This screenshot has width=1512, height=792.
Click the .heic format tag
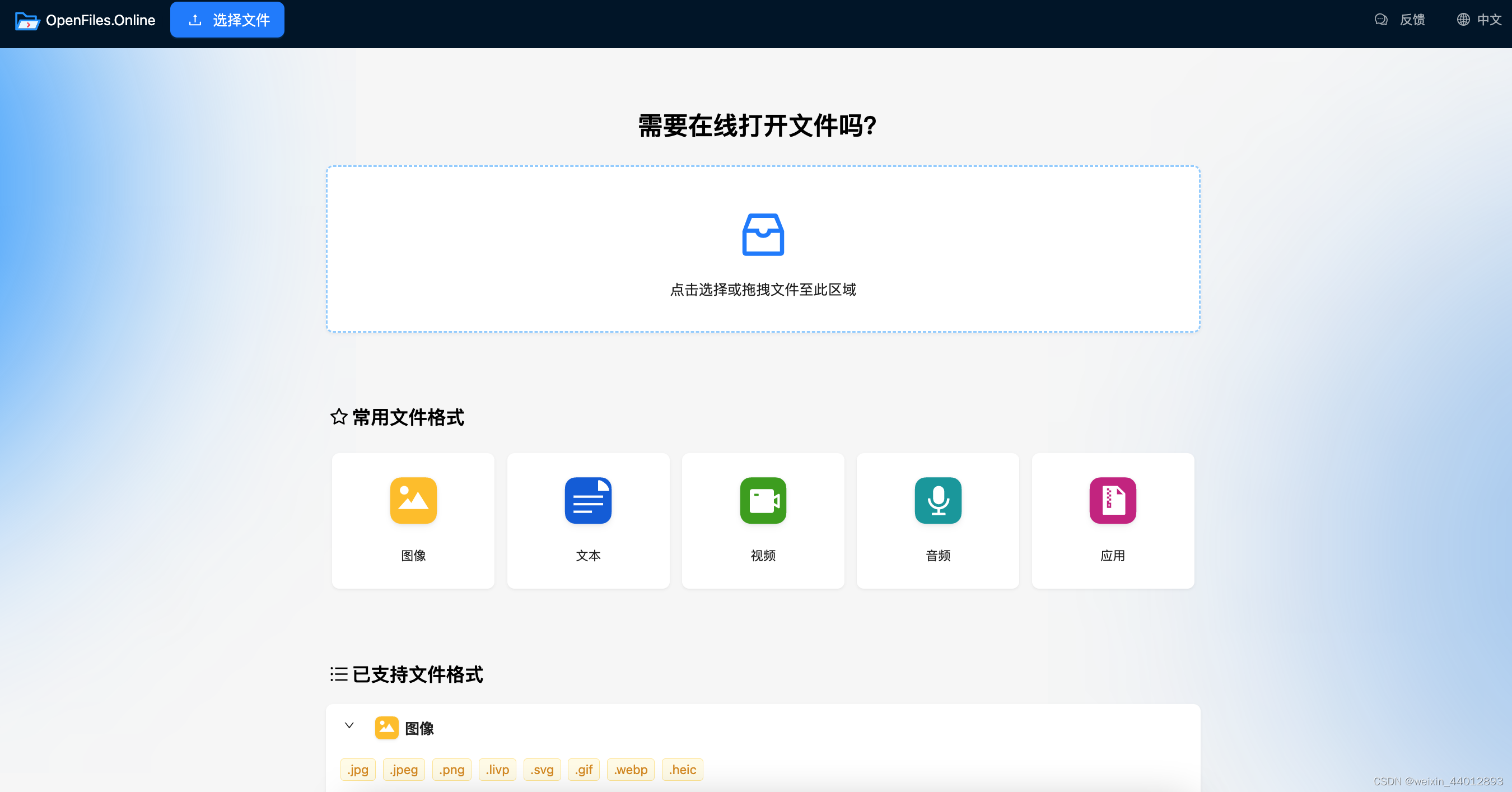[682, 770]
